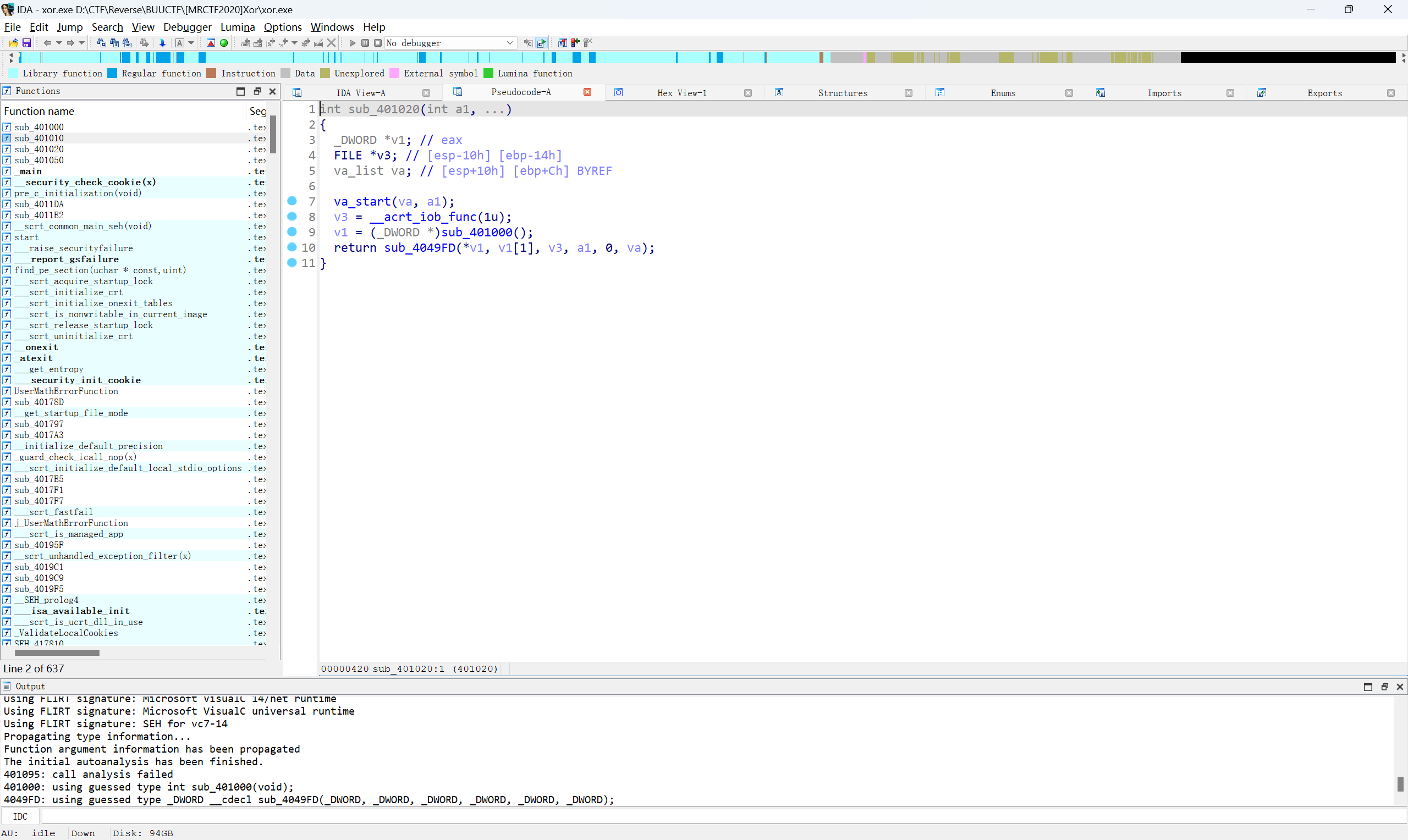Pause the debugger process
The height and width of the screenshot is (840, 1408).
click(x=365, y=43)
